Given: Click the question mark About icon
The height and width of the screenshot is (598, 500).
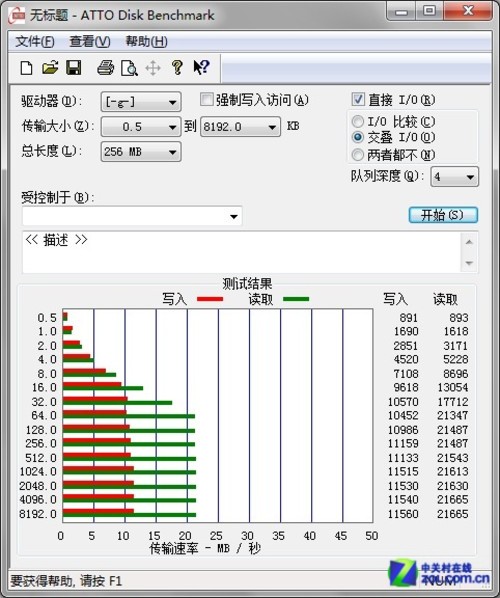Looking at the screenshot, I should [x=177, y=68].
